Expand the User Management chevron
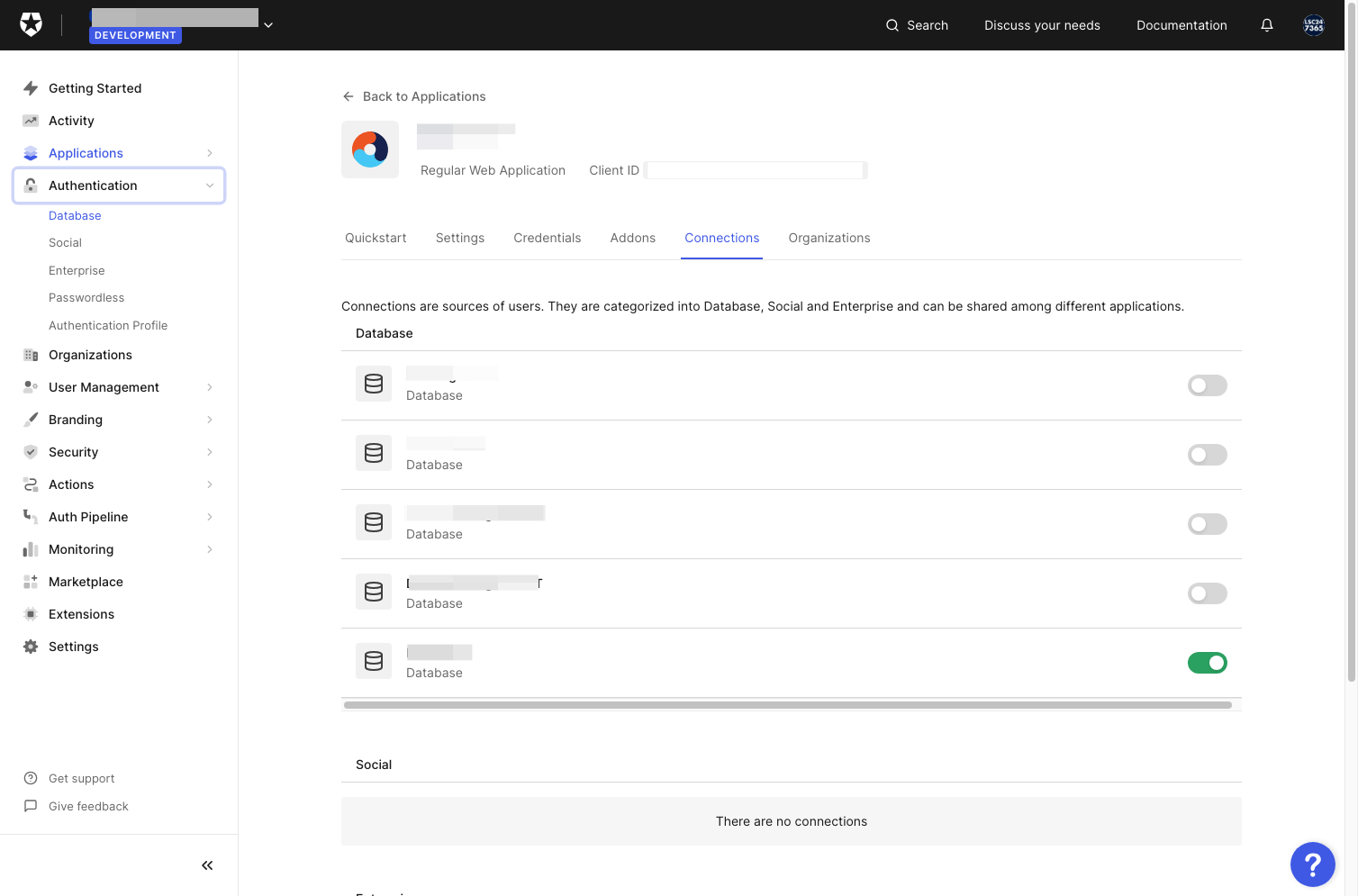This screenshot has height=896, width=1358. click(210, 387)
